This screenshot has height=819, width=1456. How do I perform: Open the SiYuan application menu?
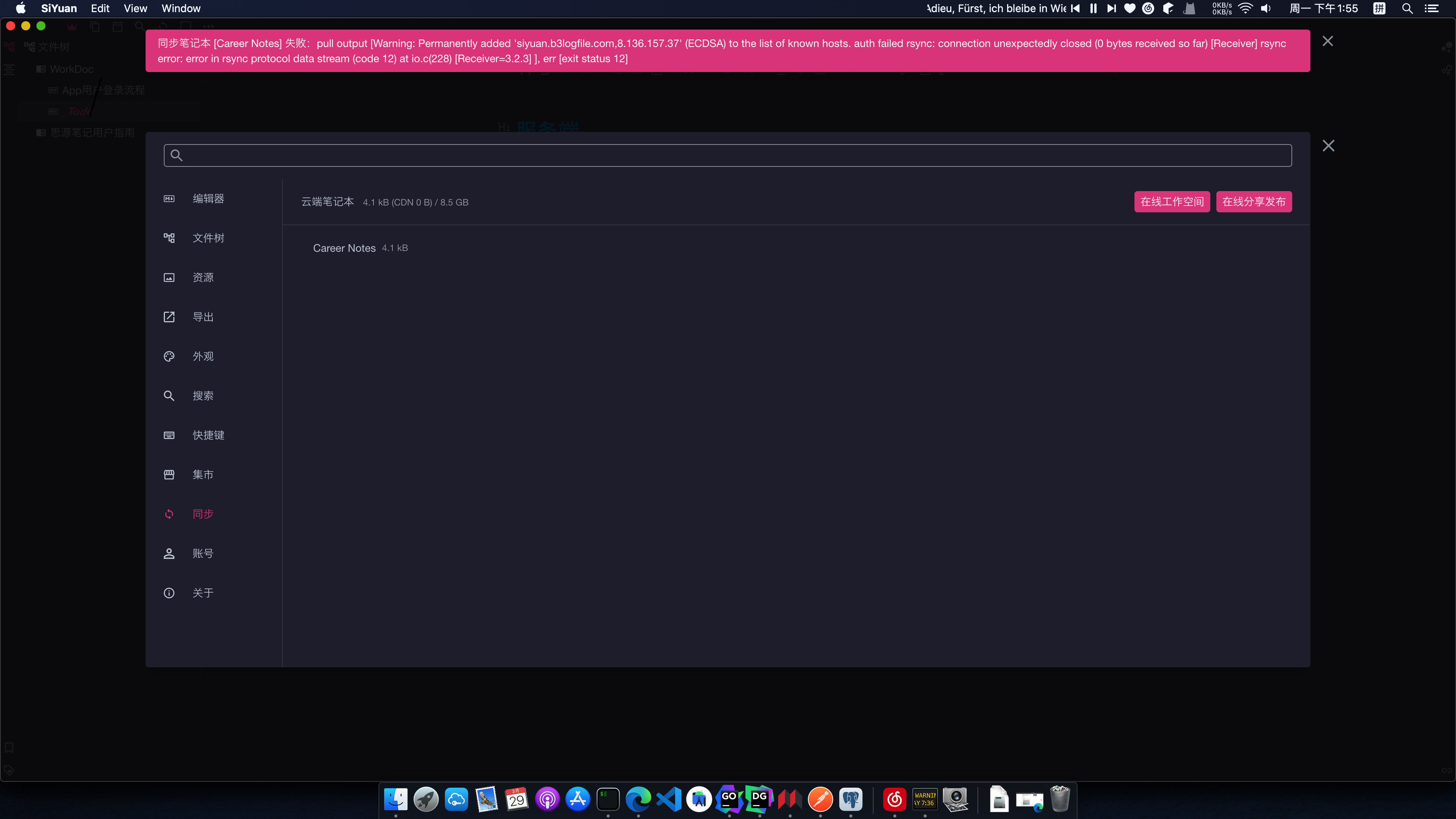[x=59, y=8]
